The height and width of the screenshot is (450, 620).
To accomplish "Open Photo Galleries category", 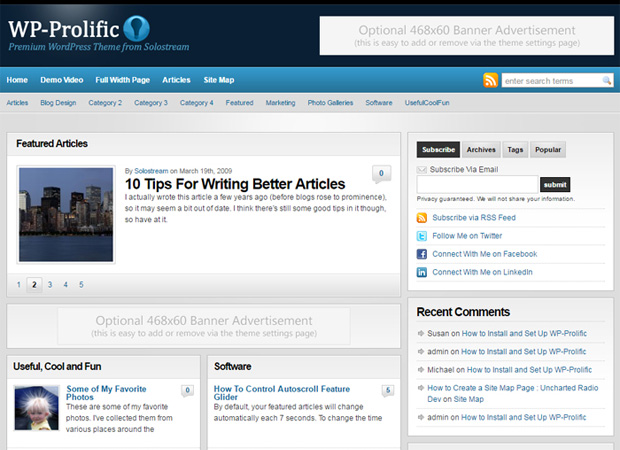I will pyautogui.click(x=331, y=103).
